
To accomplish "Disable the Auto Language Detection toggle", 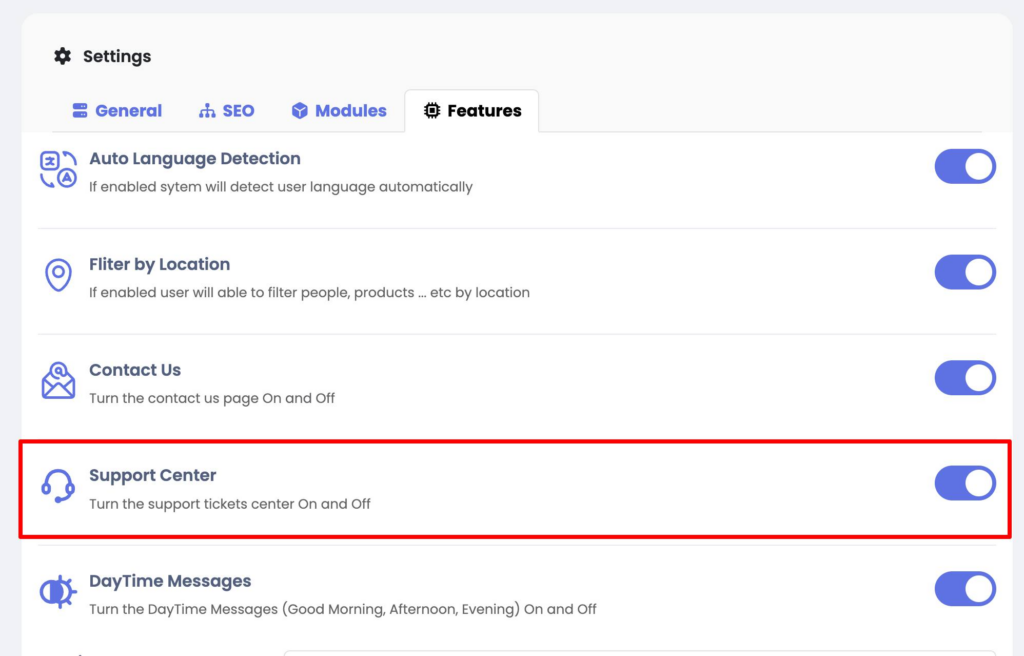I will coord(964,166).
